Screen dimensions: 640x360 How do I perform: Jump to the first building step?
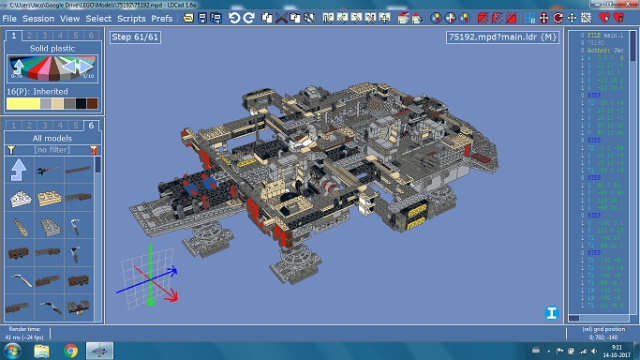point(328,18)
